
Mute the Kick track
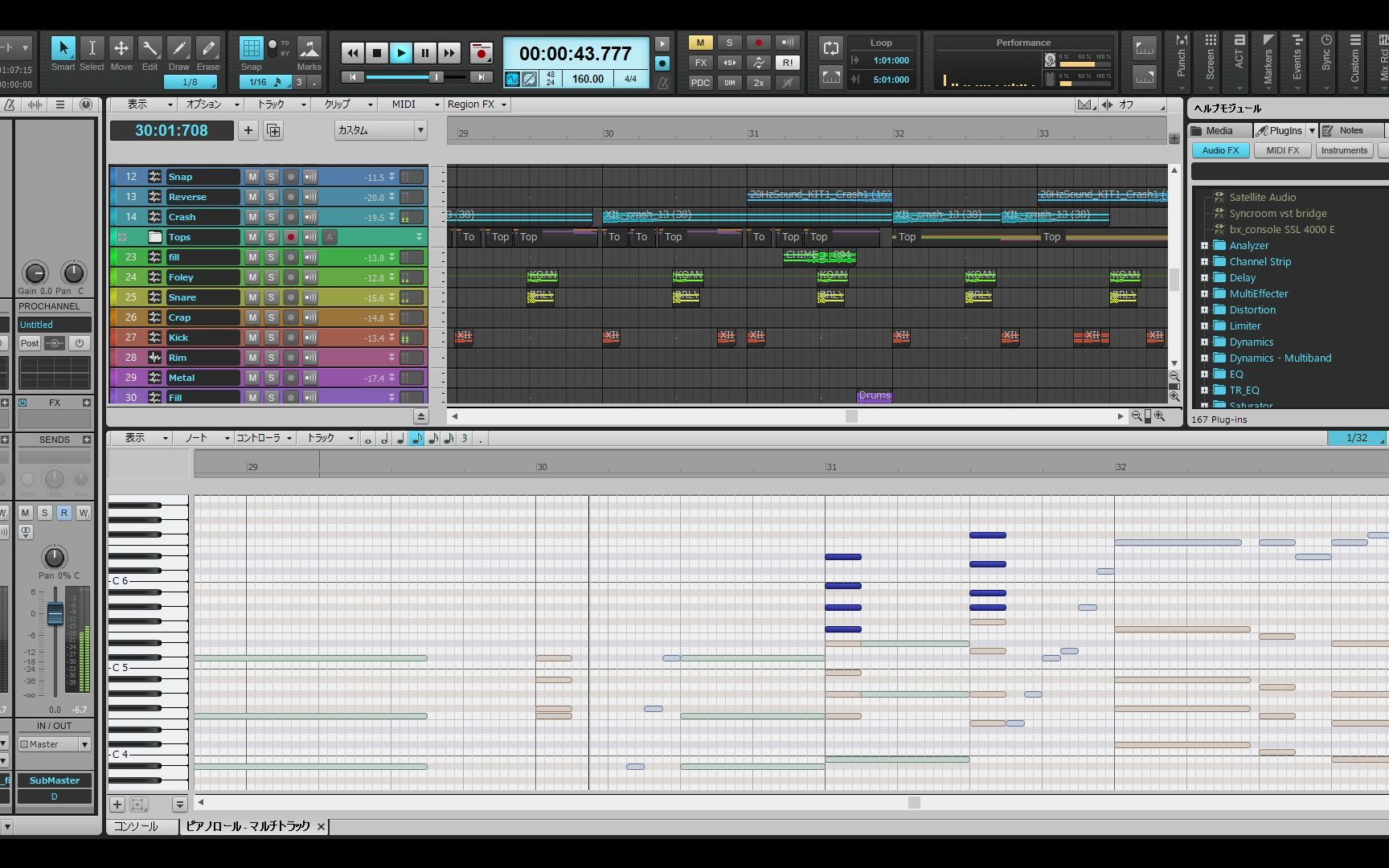tap(252, 338)
